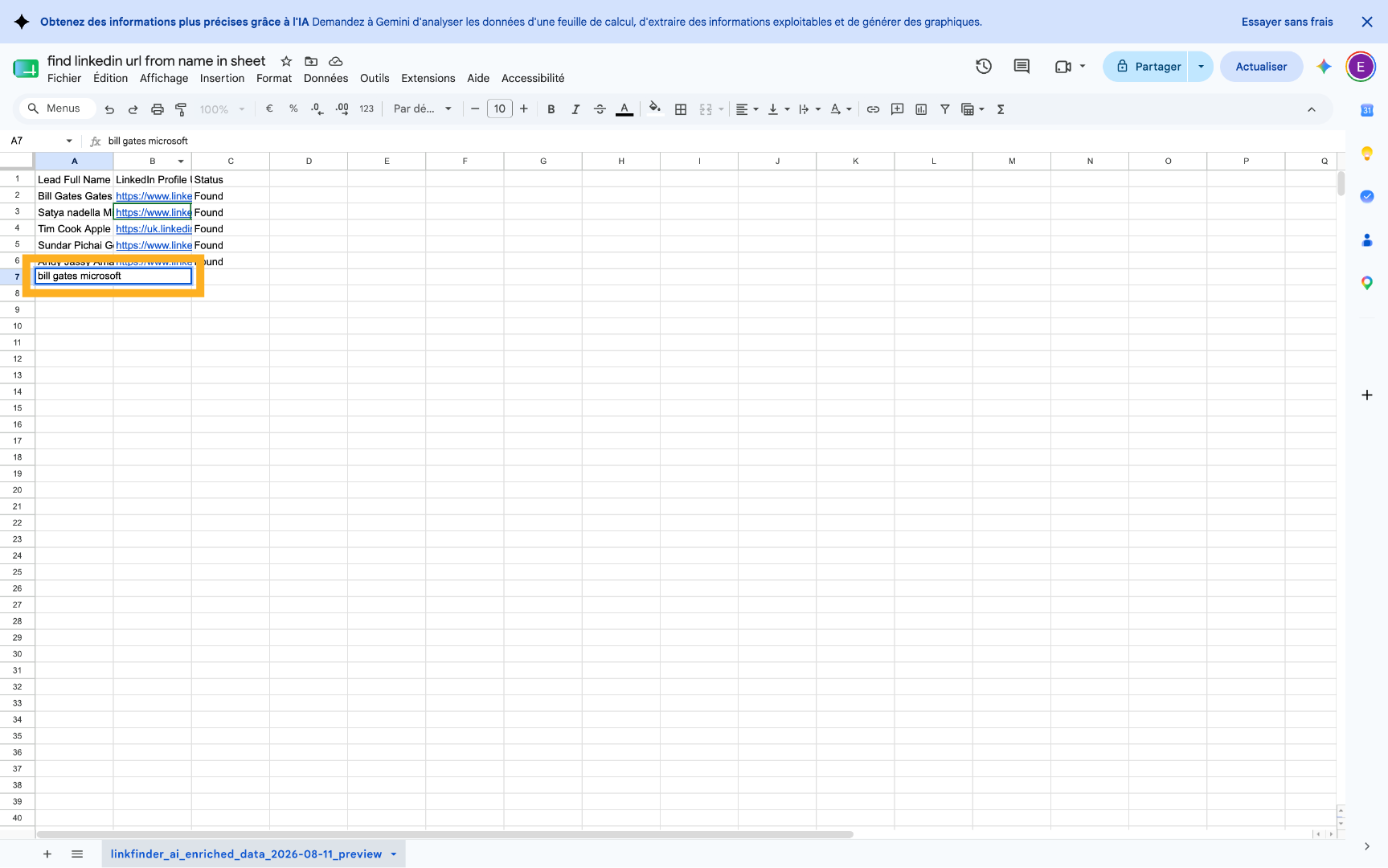The image size is (1388, 868).
Task: Show all comments icon in header
Action: [1022, 67]
